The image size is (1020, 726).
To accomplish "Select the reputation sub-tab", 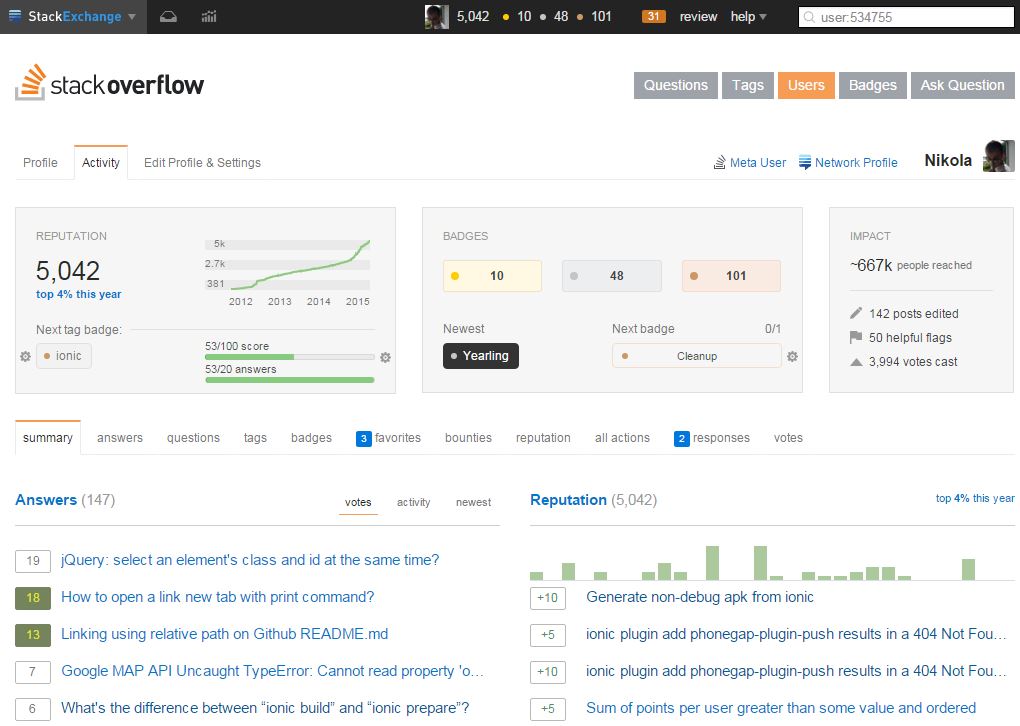I will [543, 438].
